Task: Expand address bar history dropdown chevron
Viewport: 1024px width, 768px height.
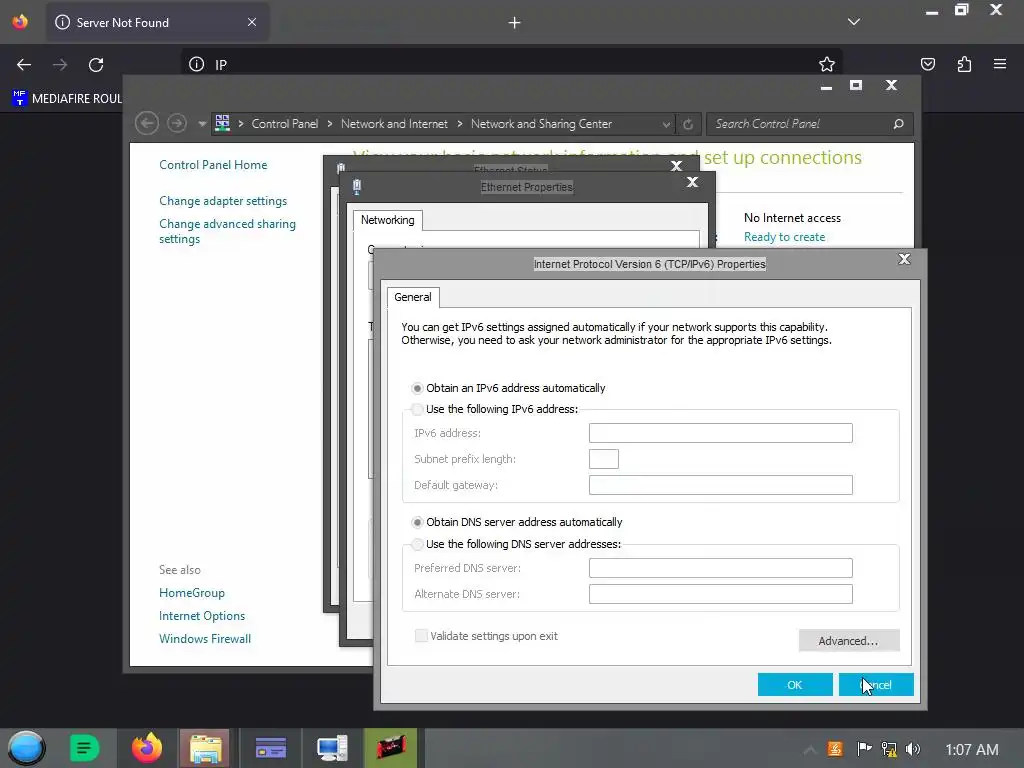Action: pos(666,124)
